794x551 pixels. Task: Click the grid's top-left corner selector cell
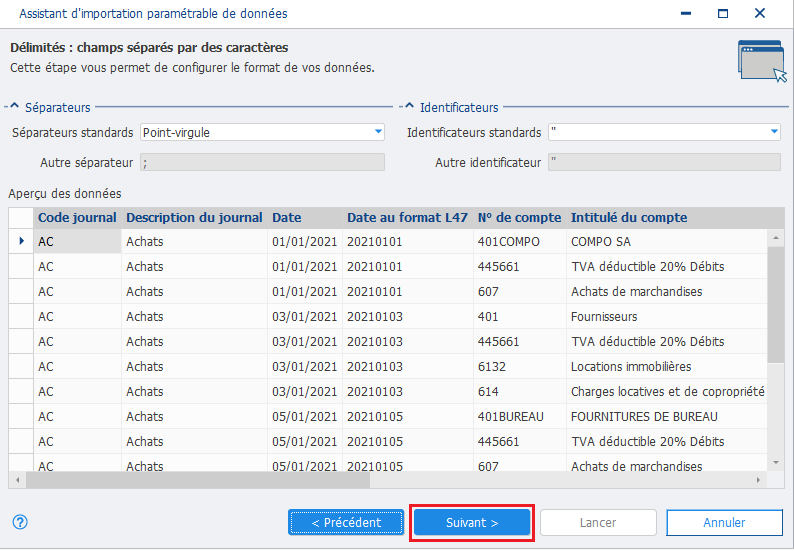coord(21,218)
